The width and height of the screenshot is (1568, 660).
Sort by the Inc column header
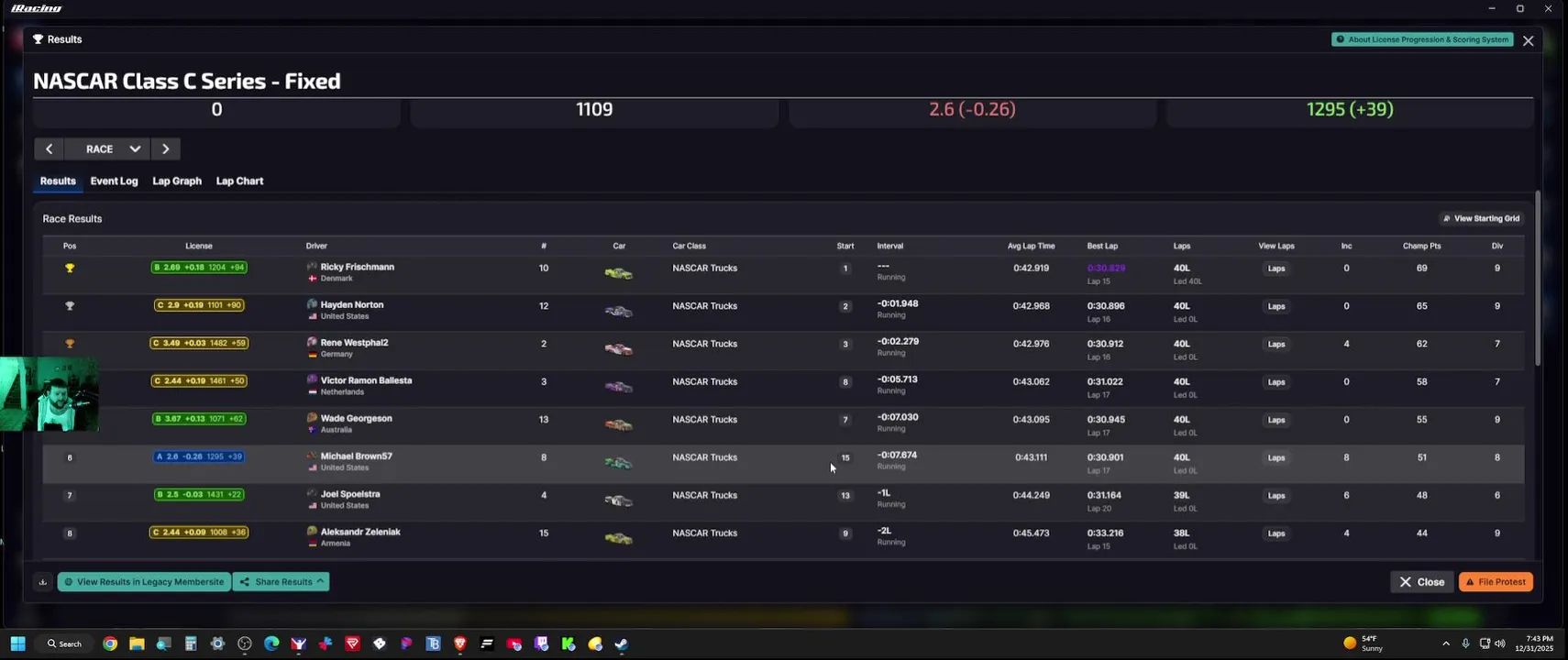1346,246
